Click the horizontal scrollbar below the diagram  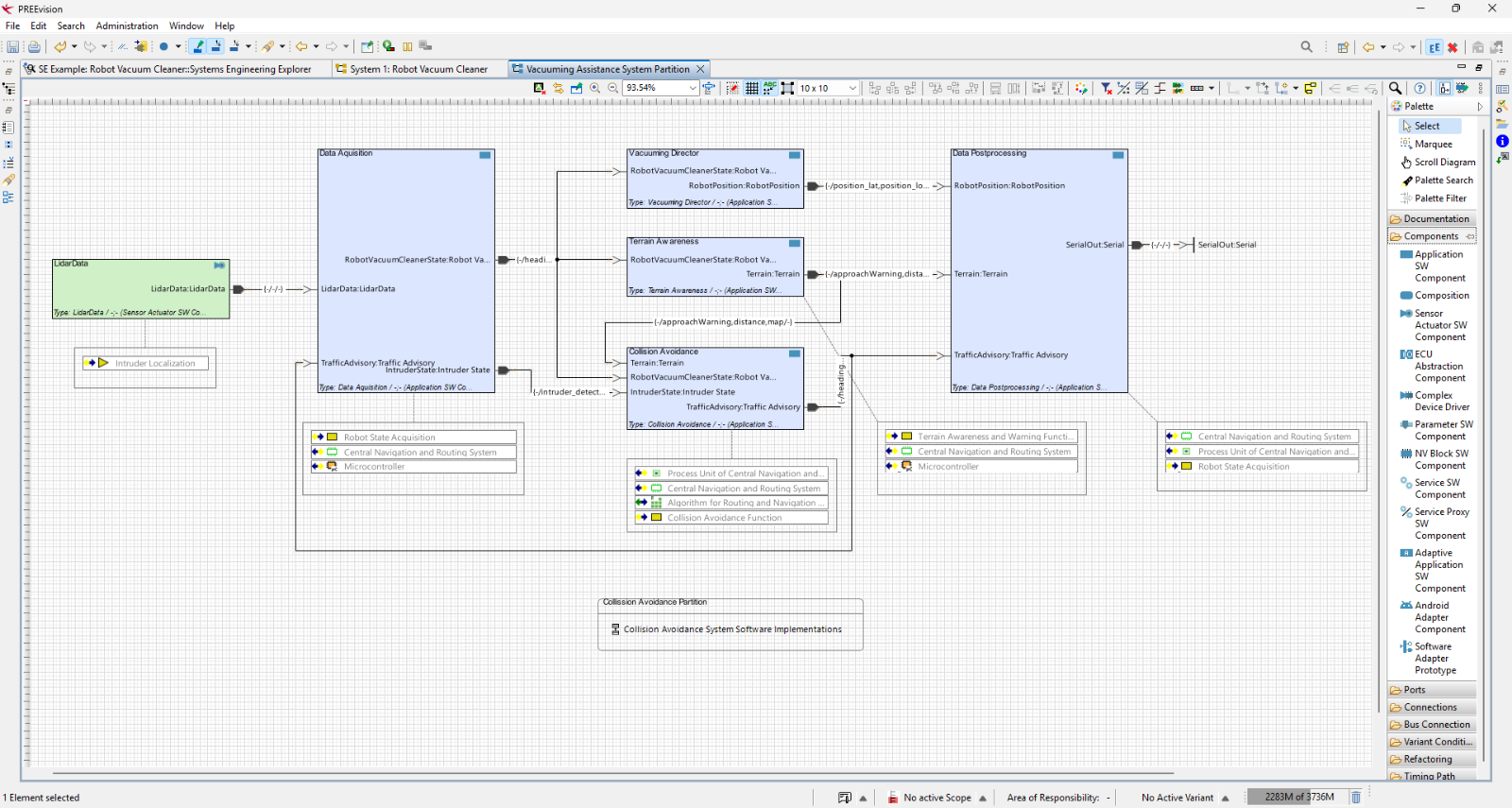click(x=614, y=773)
